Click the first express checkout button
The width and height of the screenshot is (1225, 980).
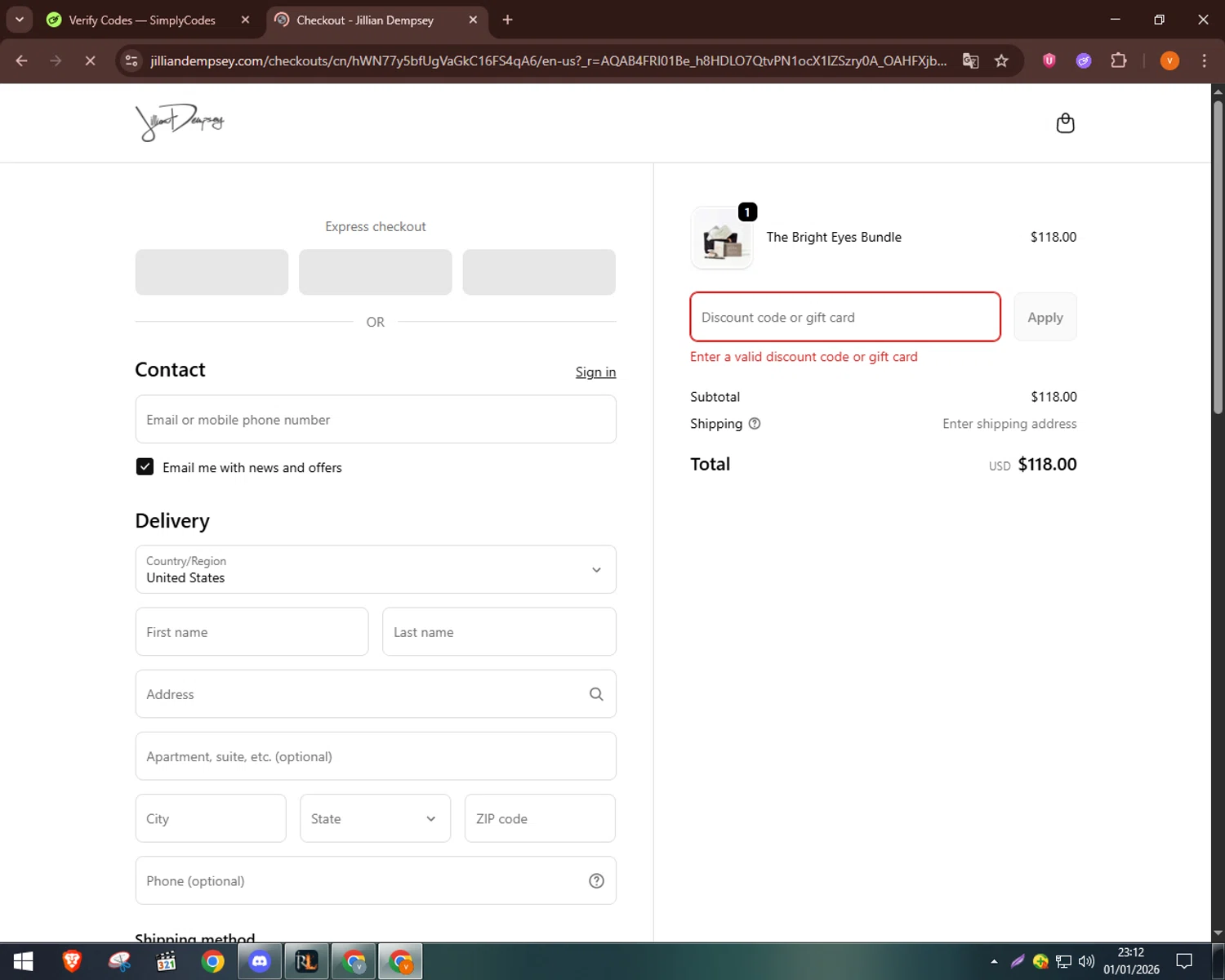212,272
